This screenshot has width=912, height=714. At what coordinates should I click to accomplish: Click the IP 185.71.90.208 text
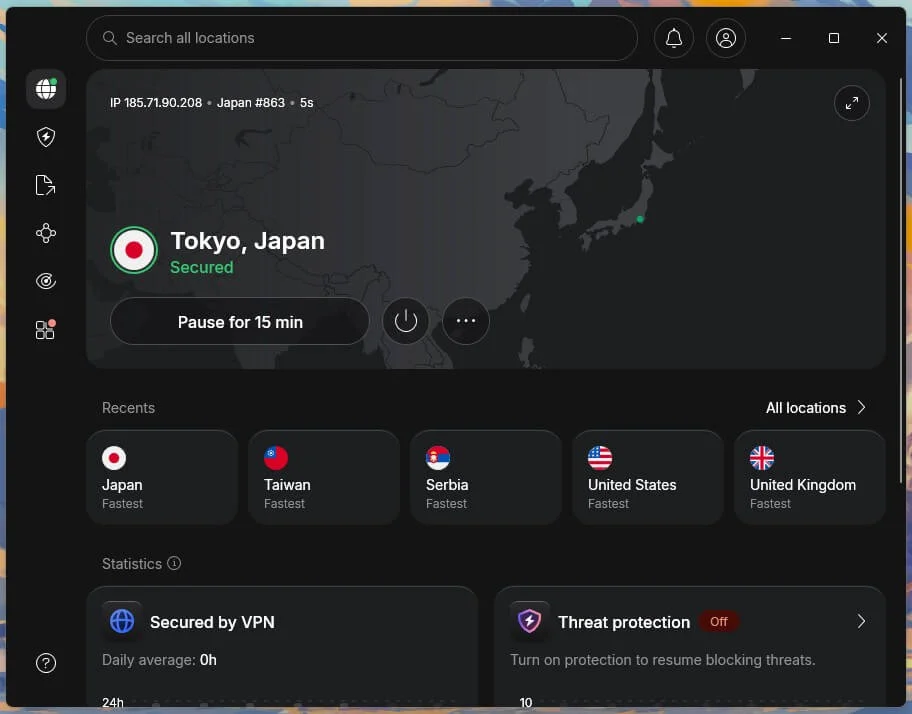[x=156, y=103]
